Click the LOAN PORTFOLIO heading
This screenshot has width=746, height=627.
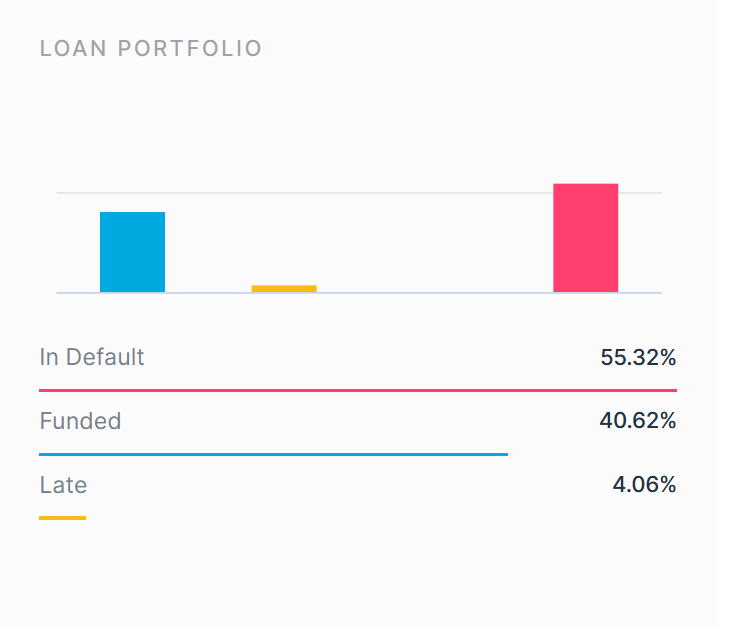151,48
